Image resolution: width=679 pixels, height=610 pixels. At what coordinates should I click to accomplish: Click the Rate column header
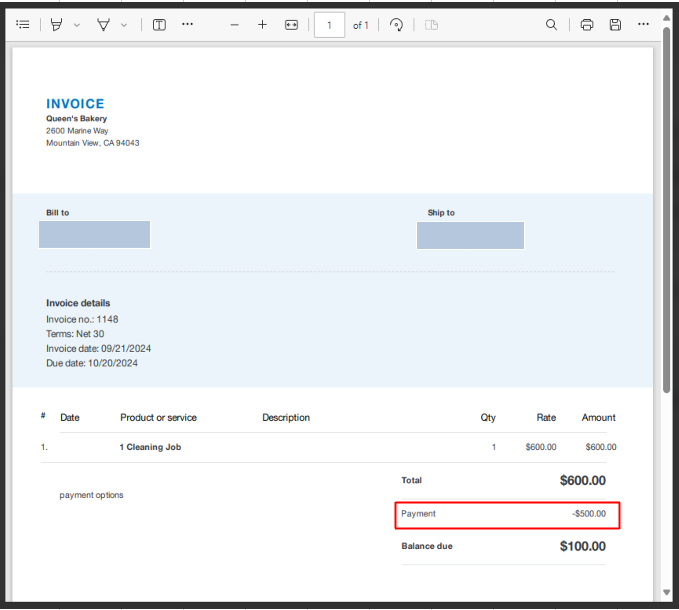pyautogui.click(x=546, y=418)
